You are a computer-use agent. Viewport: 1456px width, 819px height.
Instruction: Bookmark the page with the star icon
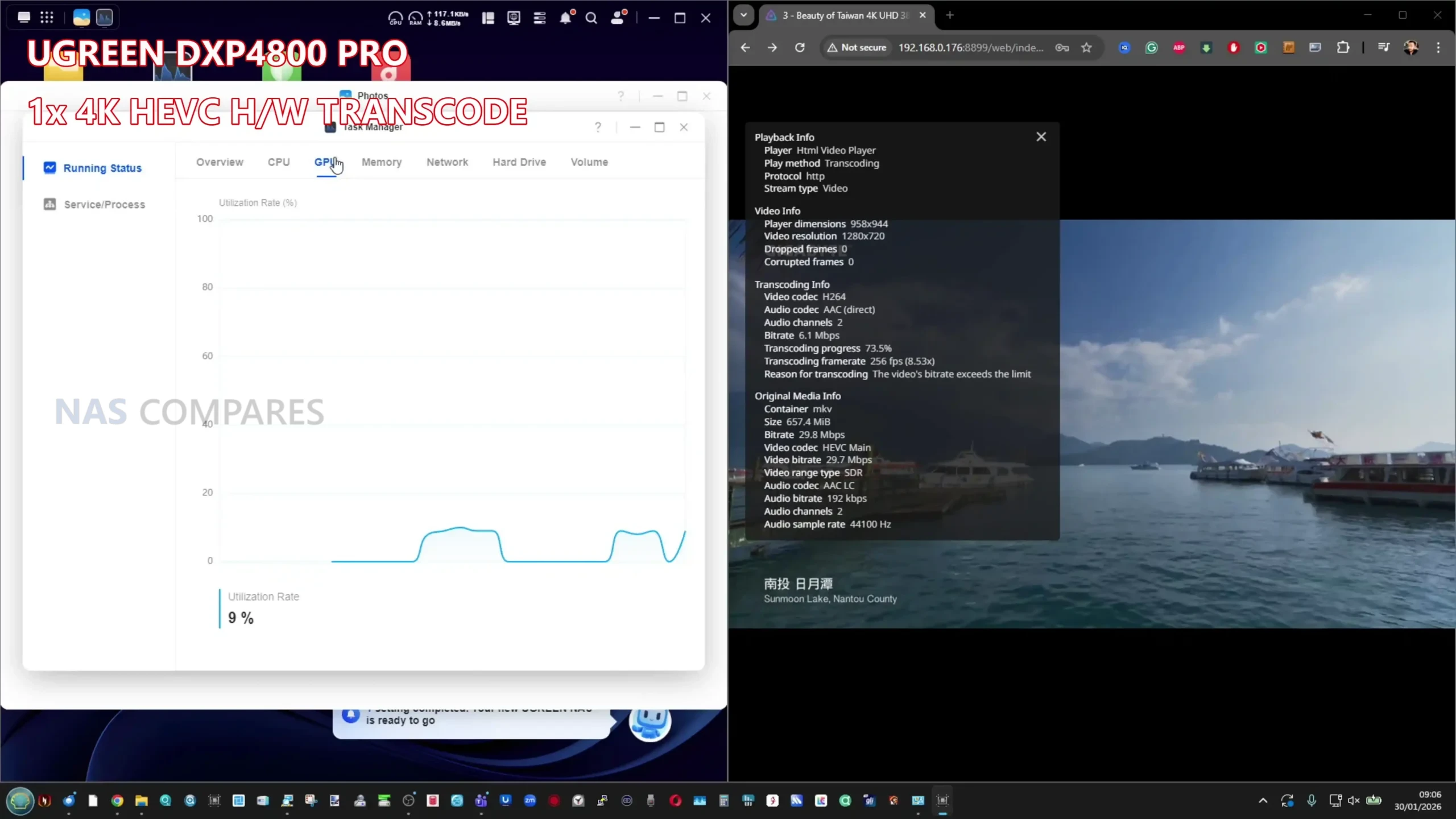coord(1086,48)
